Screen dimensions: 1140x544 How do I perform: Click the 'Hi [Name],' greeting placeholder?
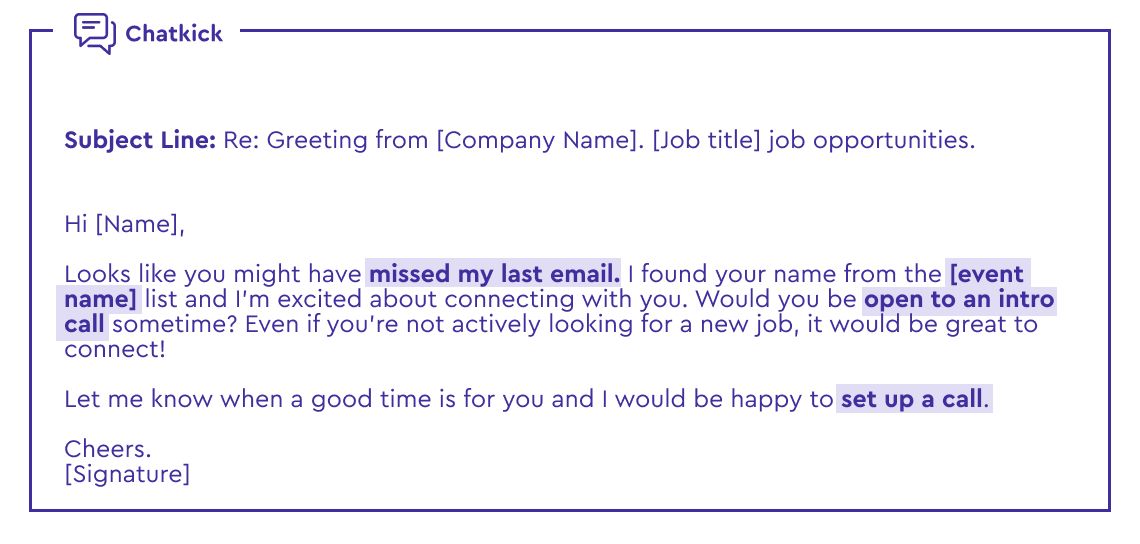pyautogui.click(x=125, y=224)
